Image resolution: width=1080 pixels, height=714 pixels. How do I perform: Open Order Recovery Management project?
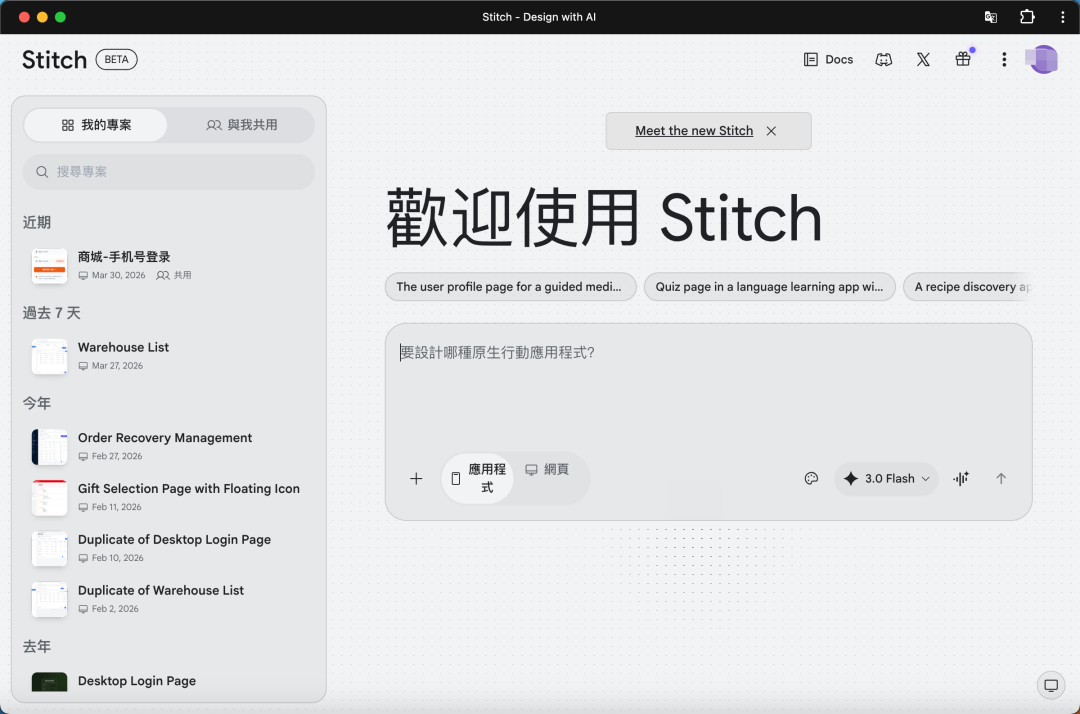click(x=165, y=438)
